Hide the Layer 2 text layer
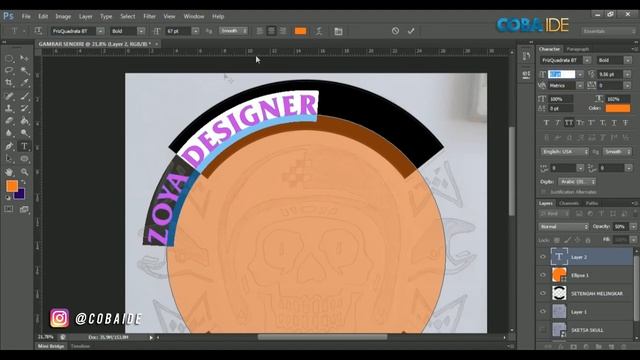 tap(543, 257)
